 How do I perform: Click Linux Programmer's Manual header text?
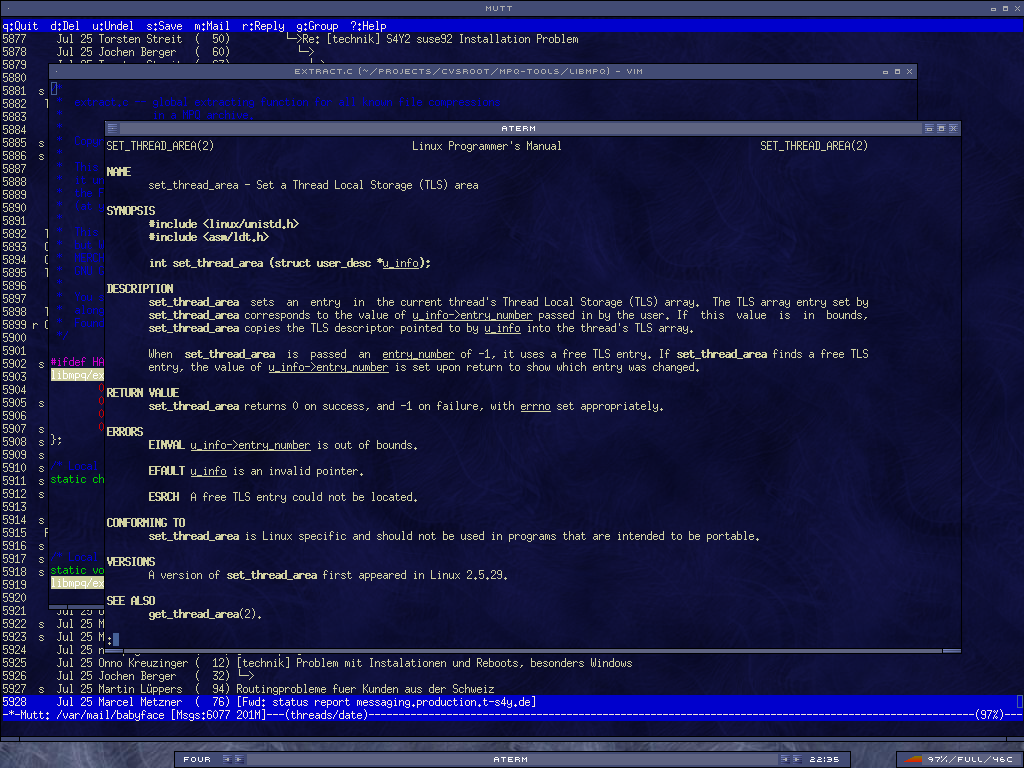point(487,146)
